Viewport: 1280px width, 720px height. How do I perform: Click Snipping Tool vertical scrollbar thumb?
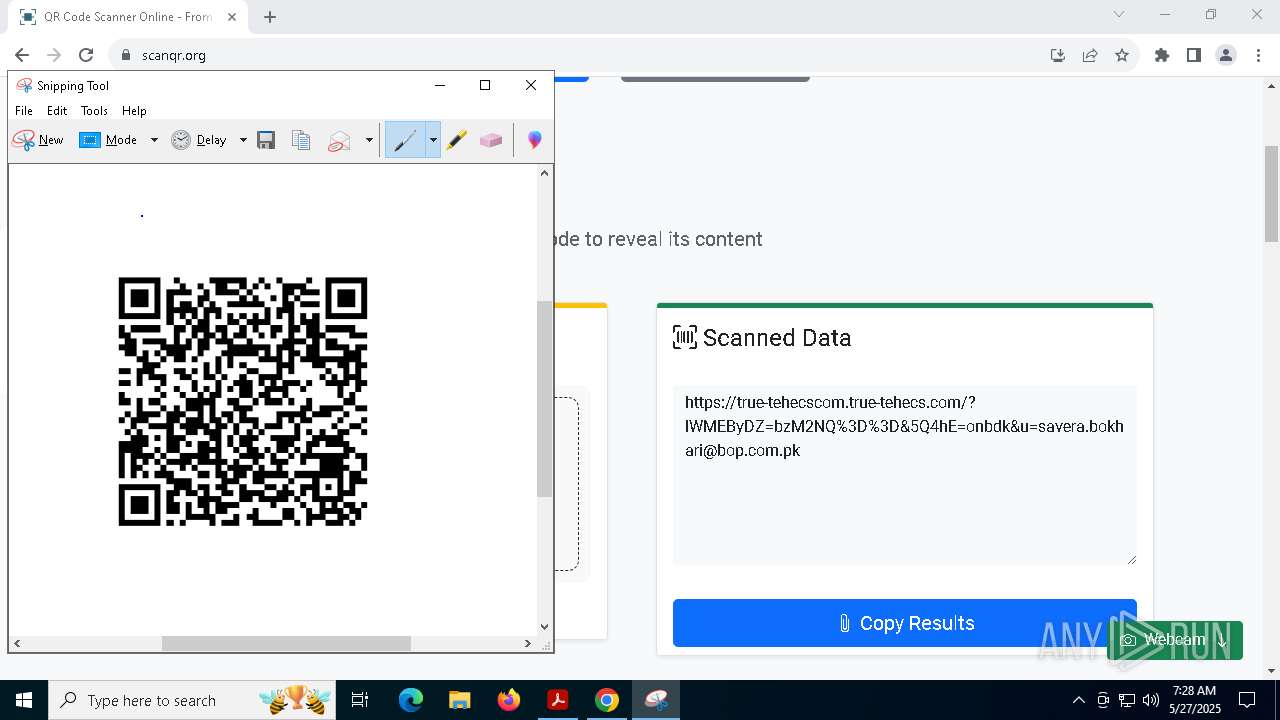pos(544,398)
